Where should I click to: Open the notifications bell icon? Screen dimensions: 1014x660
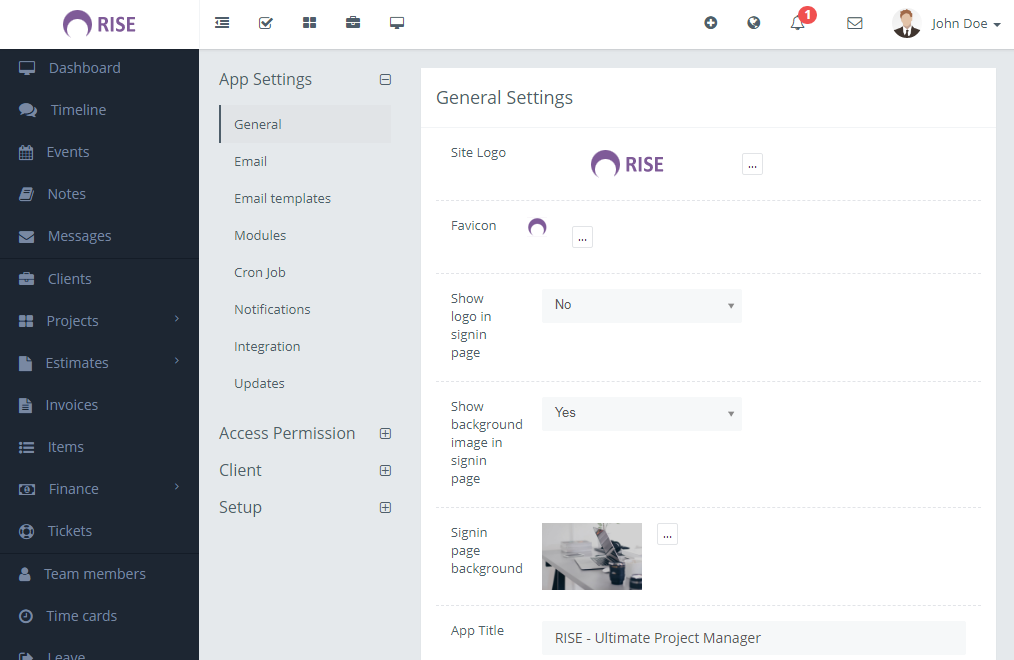(798, 23)
